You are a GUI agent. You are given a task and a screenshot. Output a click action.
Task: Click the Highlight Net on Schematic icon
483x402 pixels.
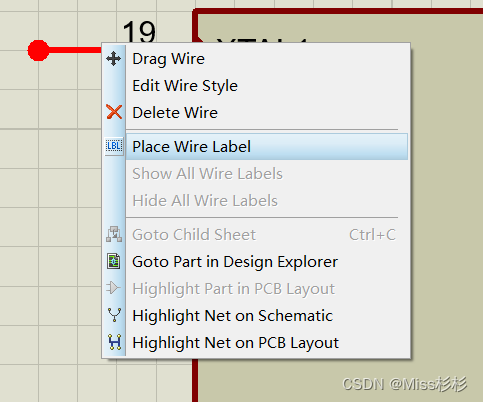pyautogui.click(x=114, y=315)
